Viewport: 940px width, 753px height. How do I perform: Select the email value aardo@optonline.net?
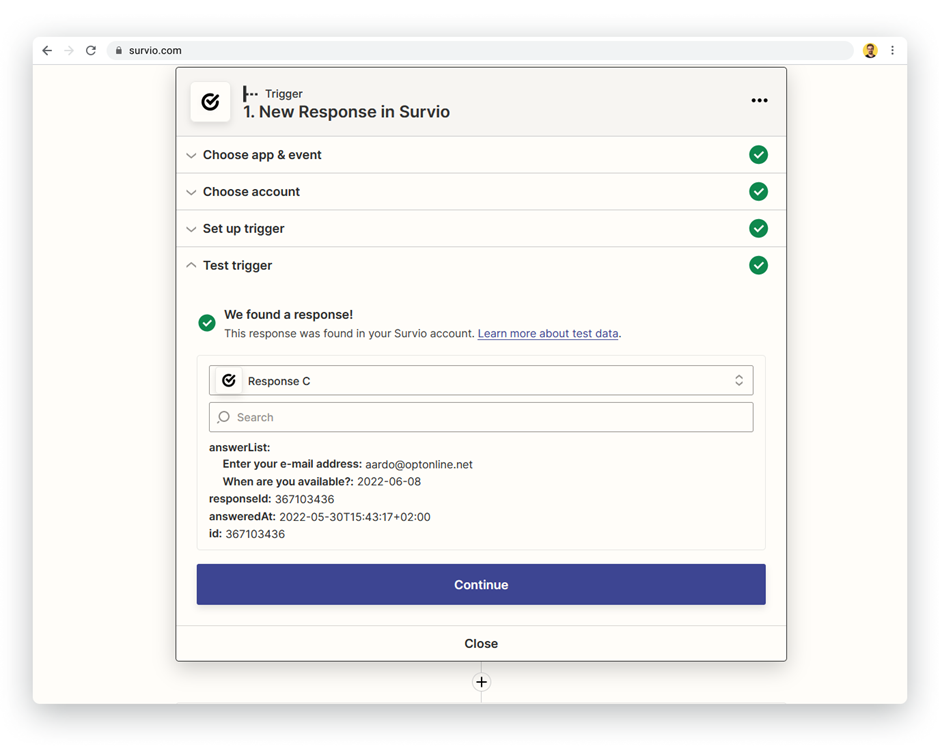pos(418,465)
